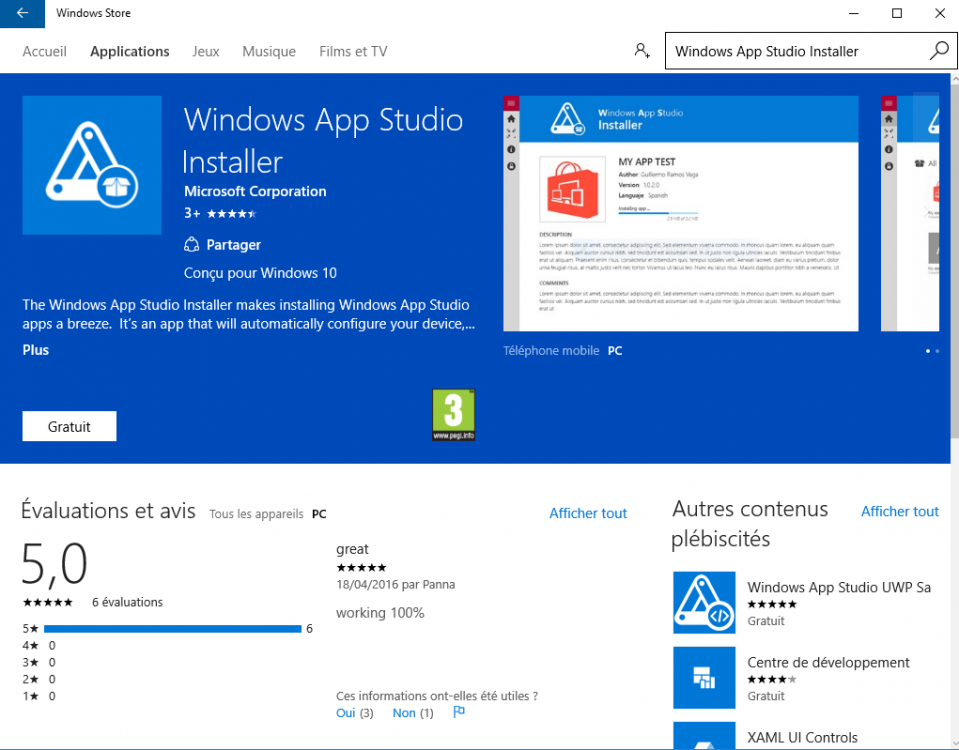
Task: Switch screenshots to Téléphone mobile
Action: click(x=551, y=351)
